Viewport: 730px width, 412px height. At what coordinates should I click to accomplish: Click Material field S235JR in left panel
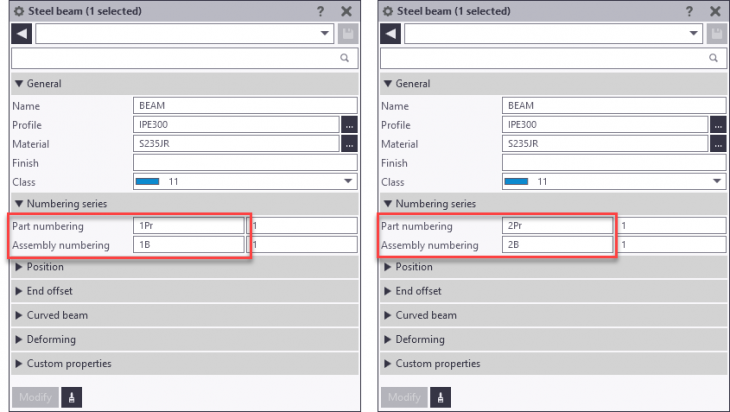pos(237,144)
